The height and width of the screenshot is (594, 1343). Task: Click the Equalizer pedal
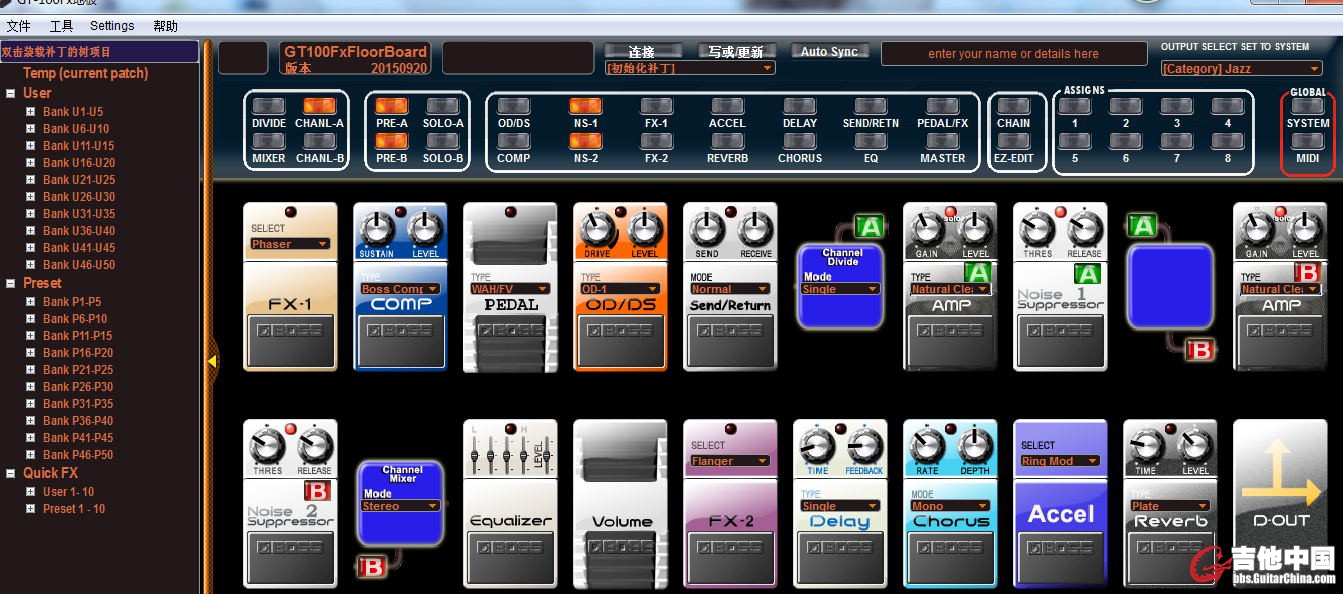[x=510, y=503]
